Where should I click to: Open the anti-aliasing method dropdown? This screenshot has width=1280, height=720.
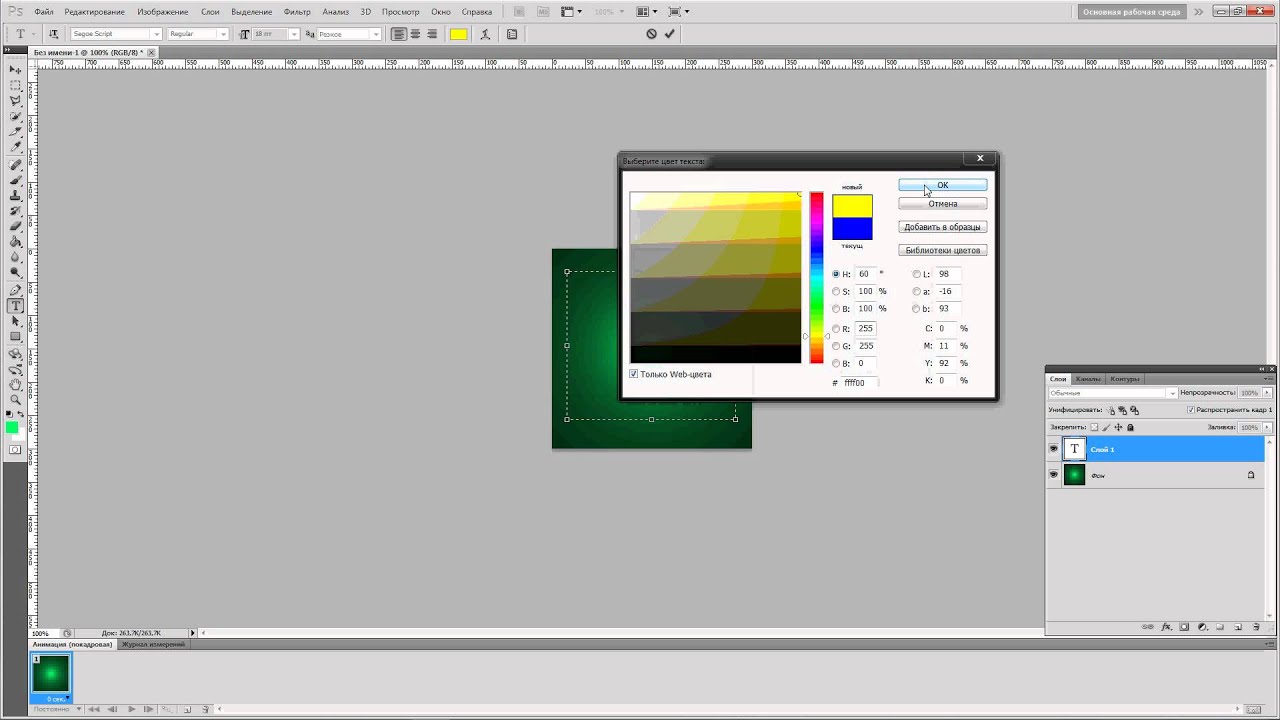(375, 34)
